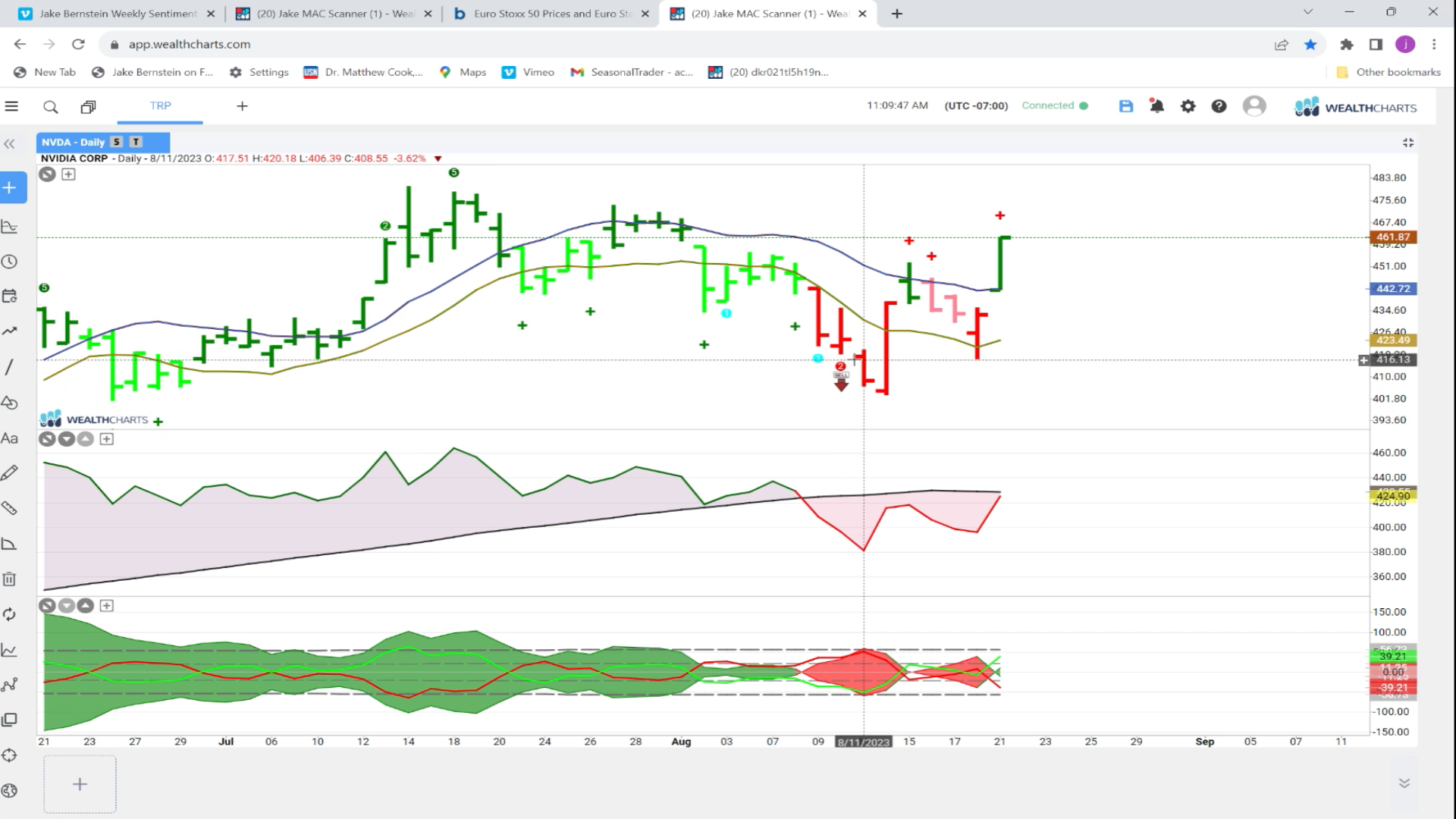Click the 416.13 crosshair price label plus

tap(1363, 360)
